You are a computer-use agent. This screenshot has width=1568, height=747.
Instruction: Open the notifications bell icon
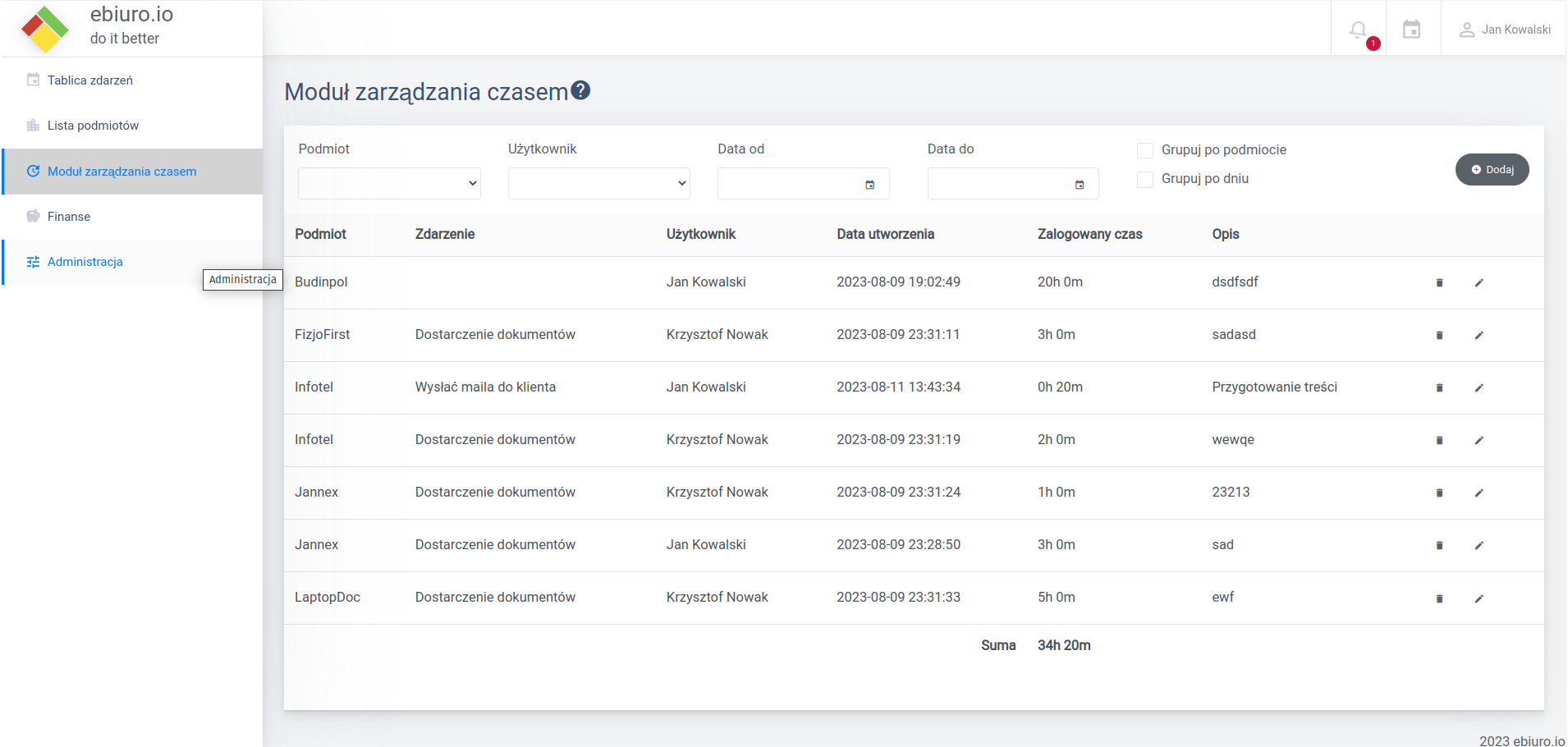click(1358, 30)
